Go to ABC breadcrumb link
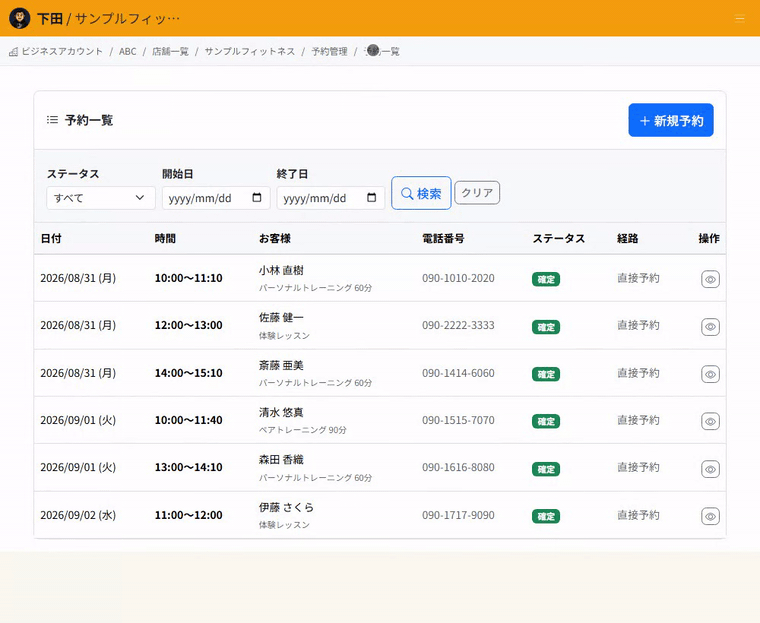This screenshot has width=760, height=623. (x=127, y=51)
